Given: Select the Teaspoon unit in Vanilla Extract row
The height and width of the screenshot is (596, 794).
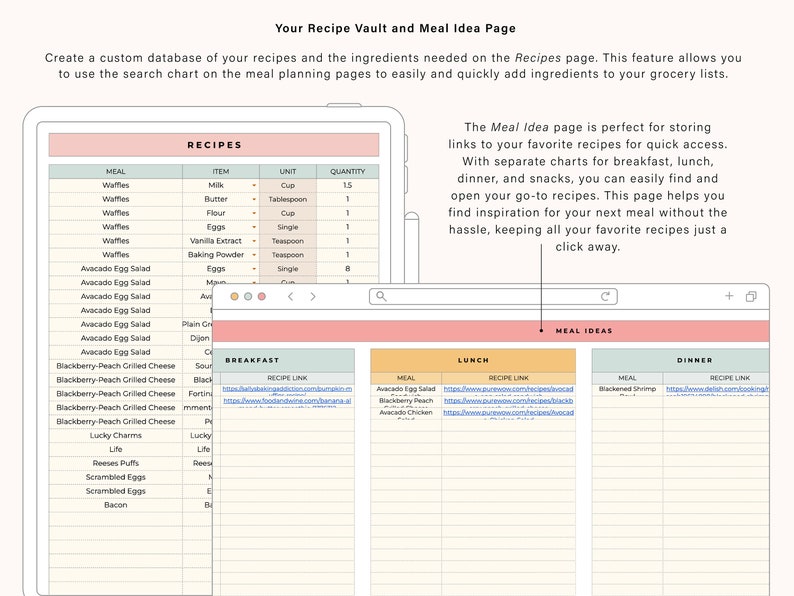Looking at the screenshot, I should pyautogui.click(x=288, y=241).
